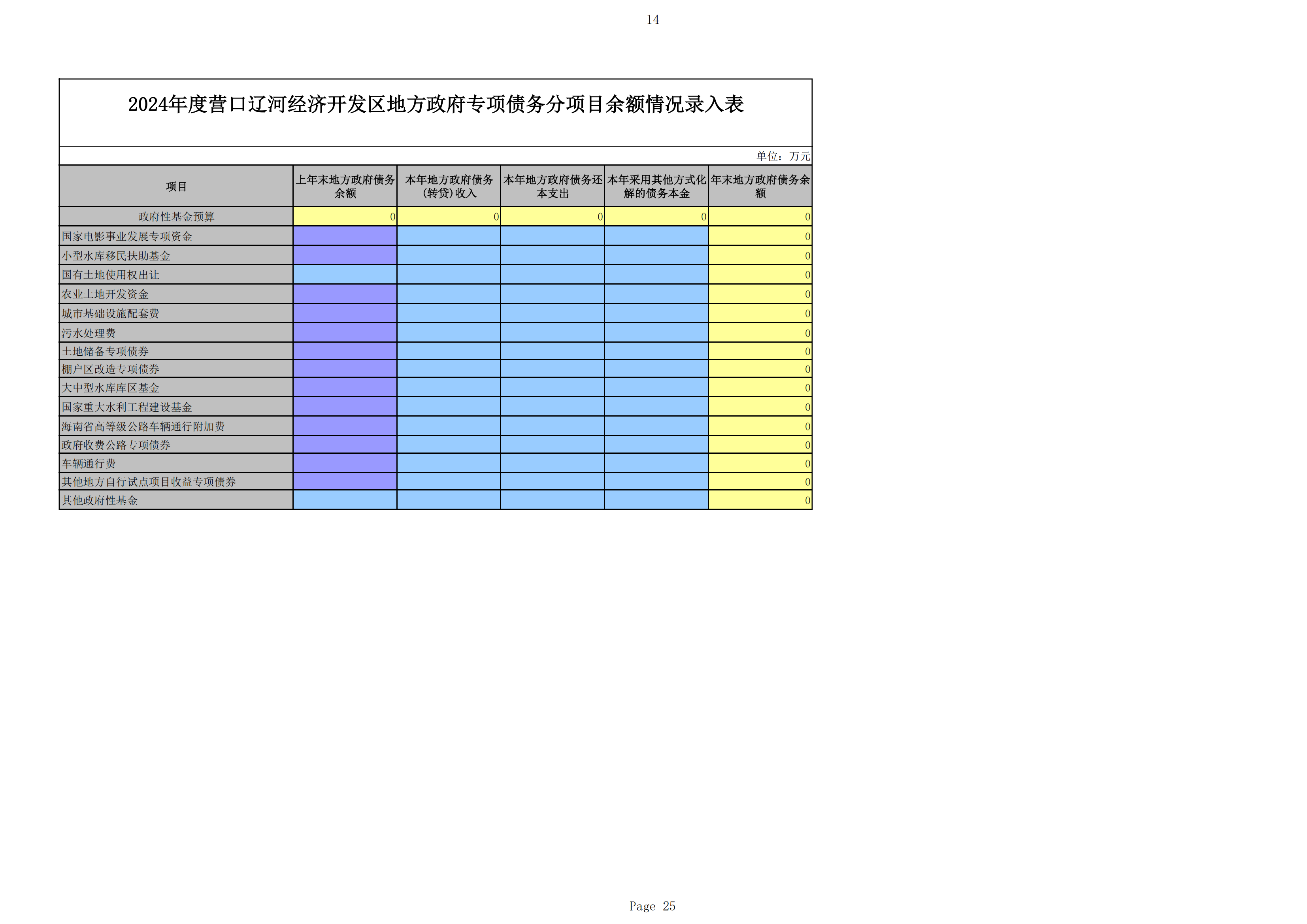This screenshot has height=924, width=1307.
Task: Click the 其他地方自行试点项目收益专项债券 row label
Action: point(177,482)
